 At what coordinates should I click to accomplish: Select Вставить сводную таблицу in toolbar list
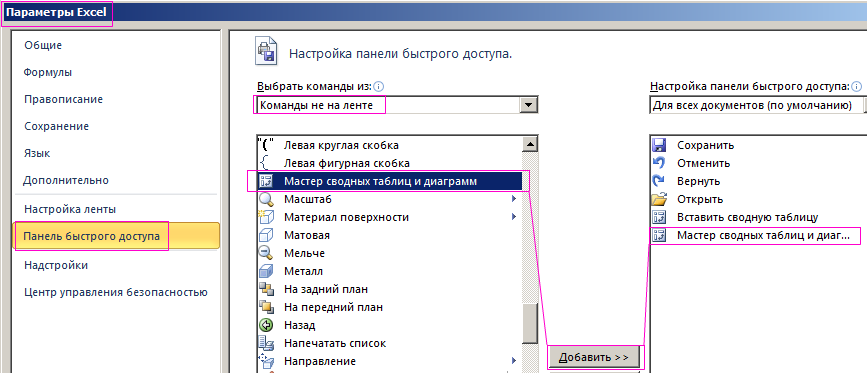tap(759, 217)
